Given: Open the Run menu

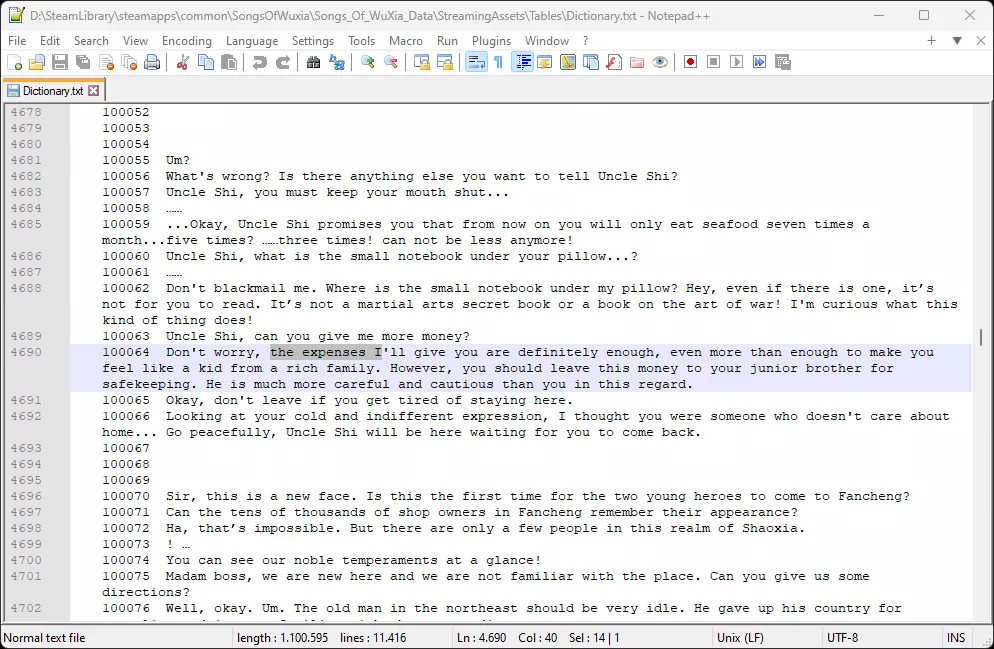Looking at the screenshot, I should pyautogui.click(x=447, y=41).
